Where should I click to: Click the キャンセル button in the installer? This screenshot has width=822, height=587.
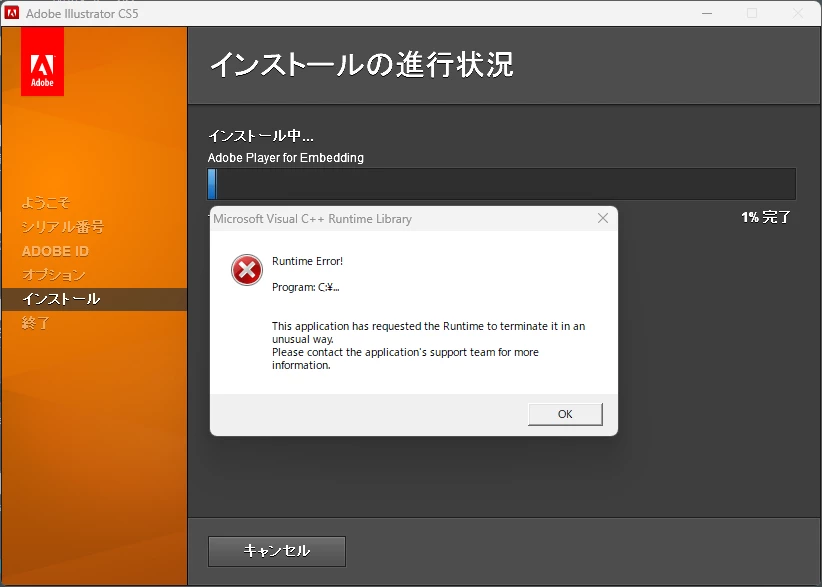coord(277,551)
